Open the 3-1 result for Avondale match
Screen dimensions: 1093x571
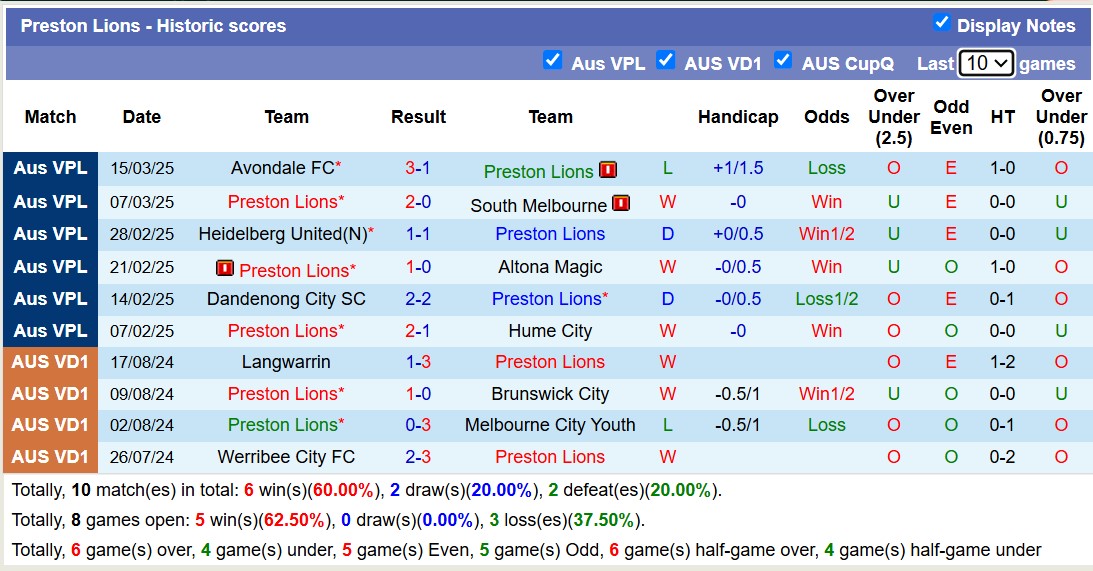click(x=418, y=168)
